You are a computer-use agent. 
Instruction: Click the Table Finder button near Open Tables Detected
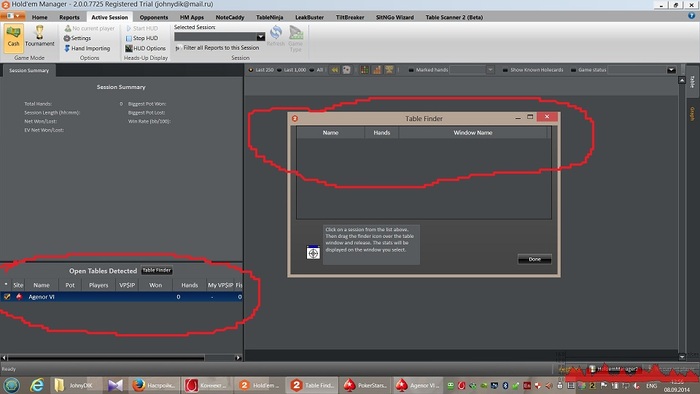(157, 270)
